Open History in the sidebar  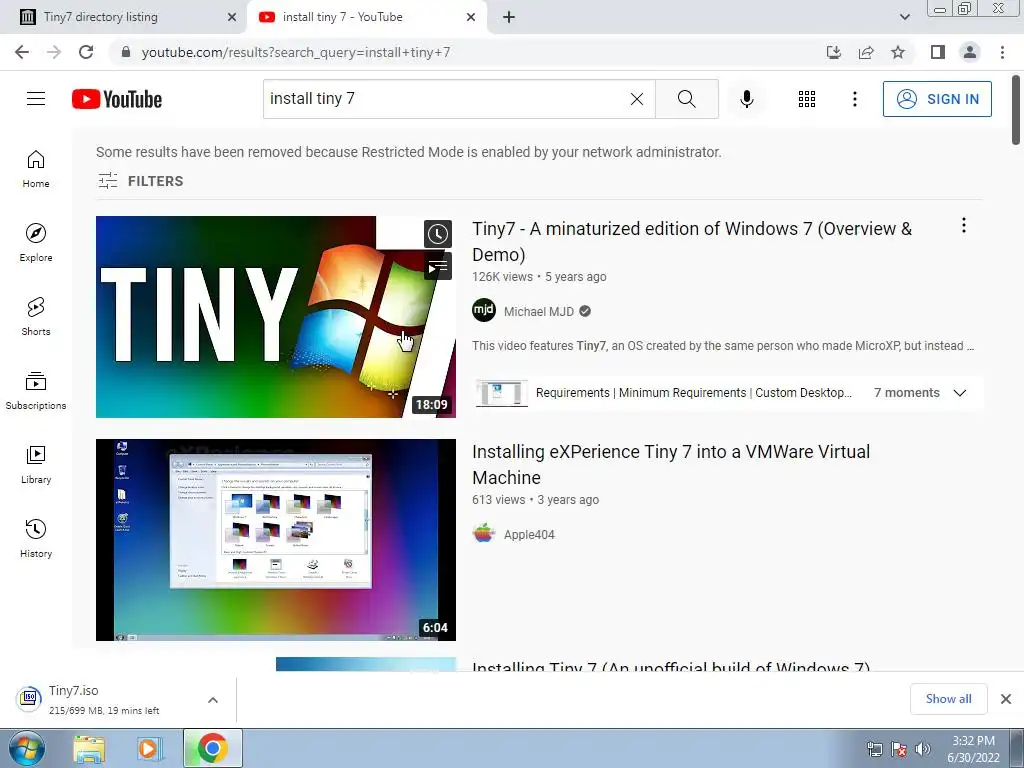coord(36,539)
